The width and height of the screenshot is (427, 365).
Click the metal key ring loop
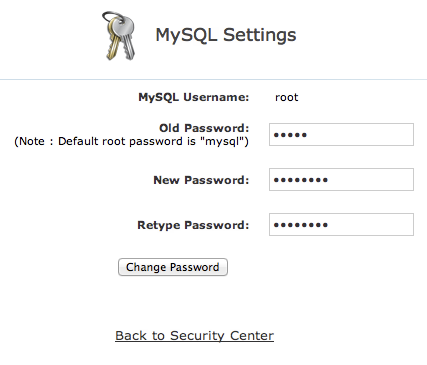(111, 17)
